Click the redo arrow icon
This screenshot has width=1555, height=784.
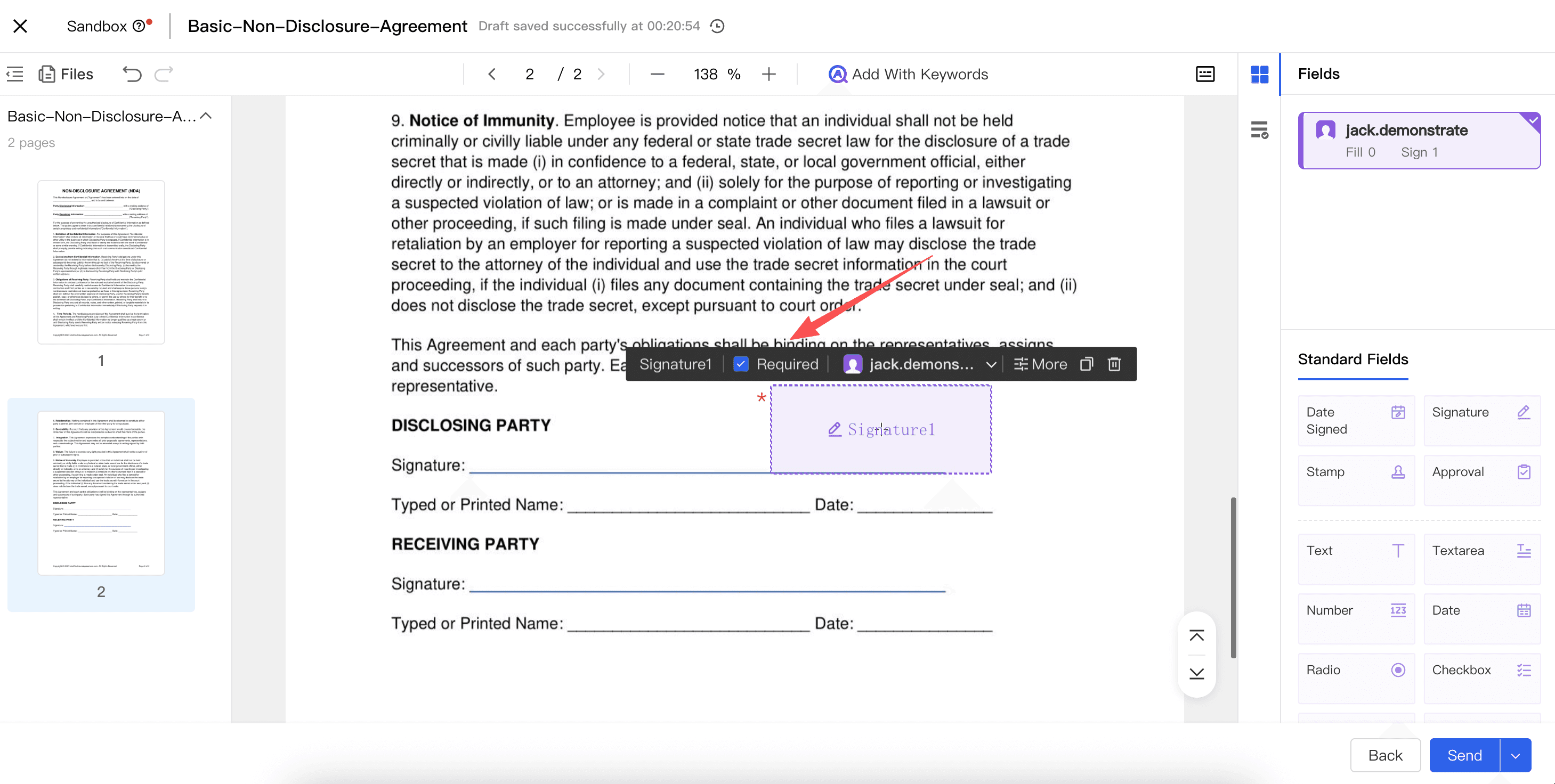click(164, 74)
